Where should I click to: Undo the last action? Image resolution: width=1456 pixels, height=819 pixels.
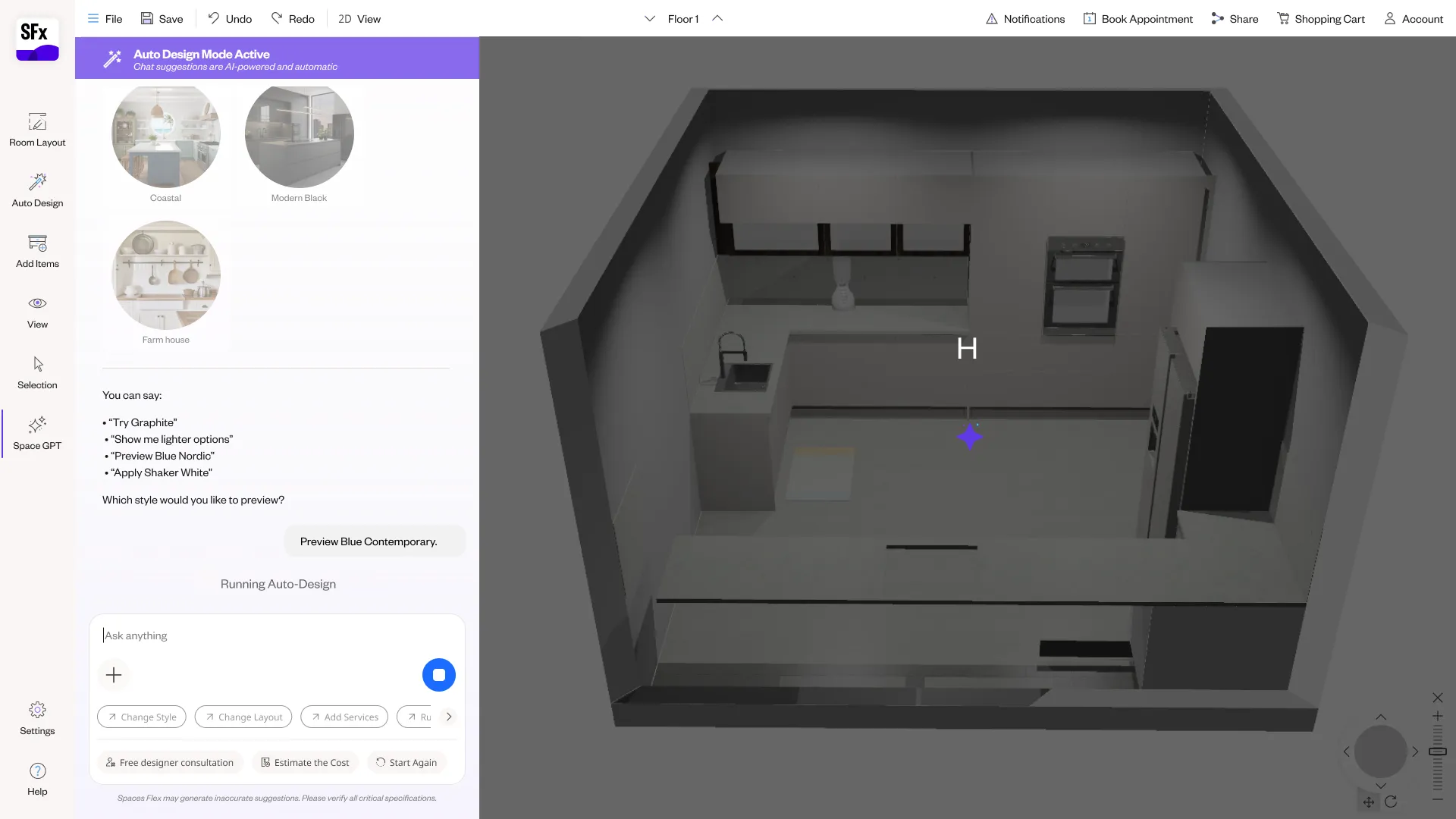230,18
